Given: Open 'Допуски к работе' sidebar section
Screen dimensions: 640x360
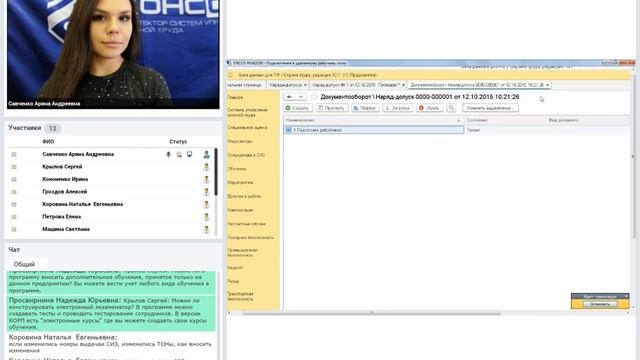Looking at the screenshot, I should [x=244, y=196].
